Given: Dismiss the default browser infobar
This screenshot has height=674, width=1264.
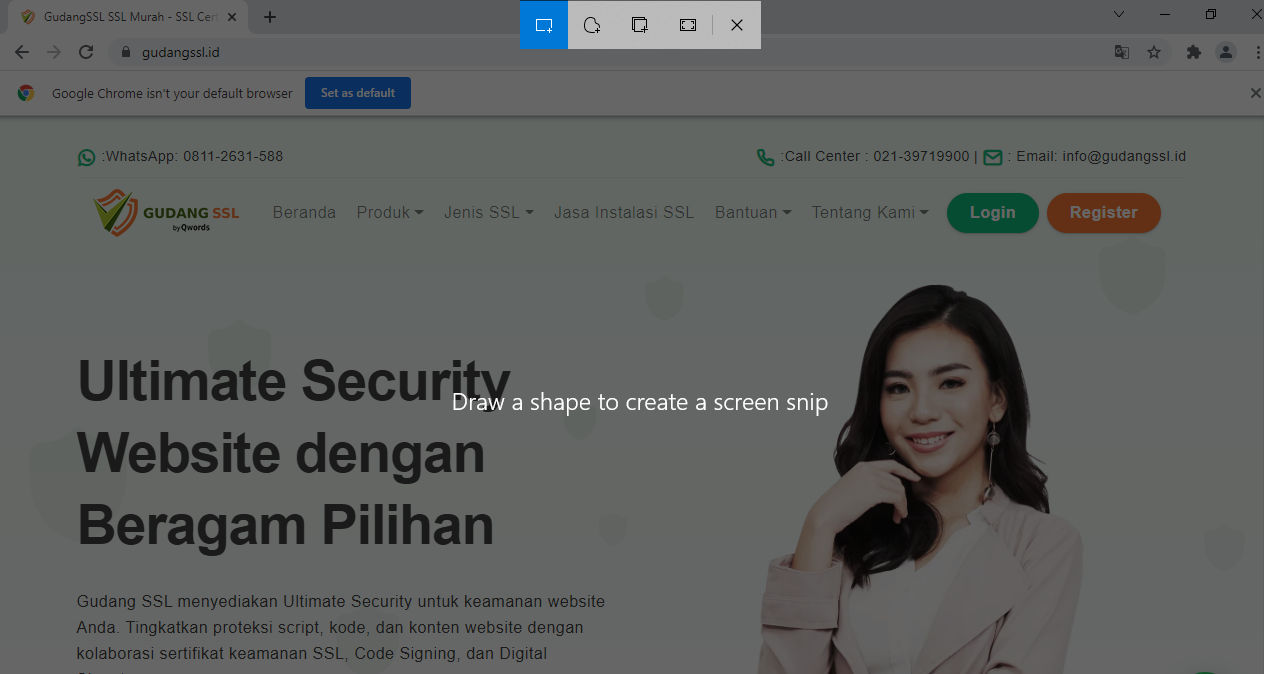Looking at the screenshot, I should pos(1255,93).
